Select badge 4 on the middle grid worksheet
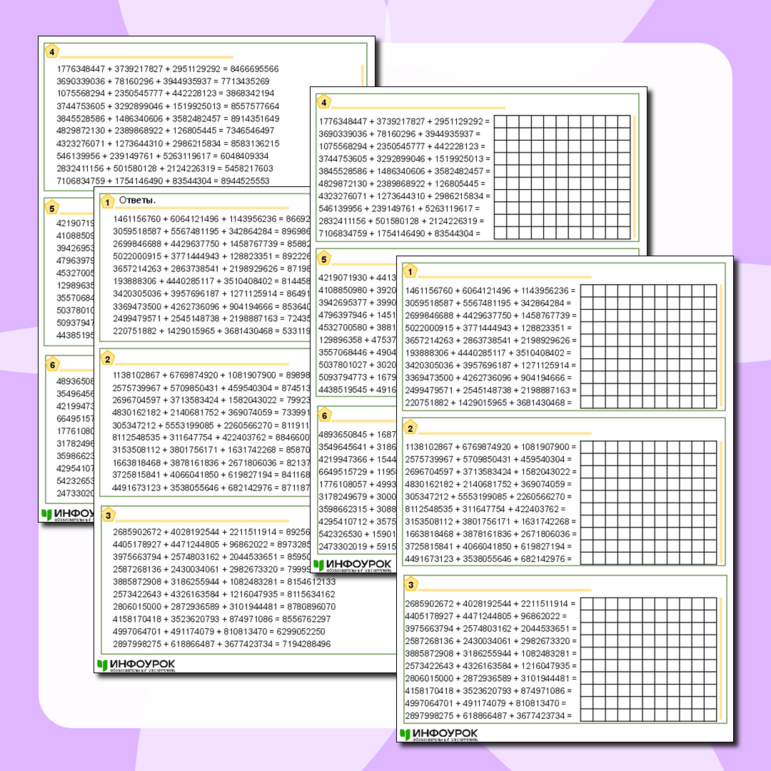 tap(323, 102)
